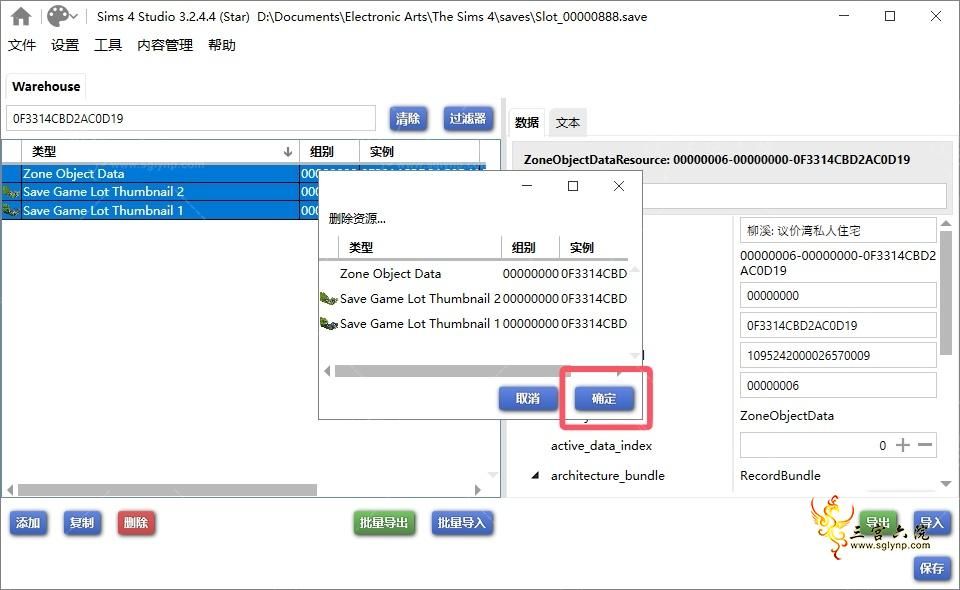This screenshot has width=960, height=590.
Task: Sort by the 类型 column header
Action: (160, 152)
